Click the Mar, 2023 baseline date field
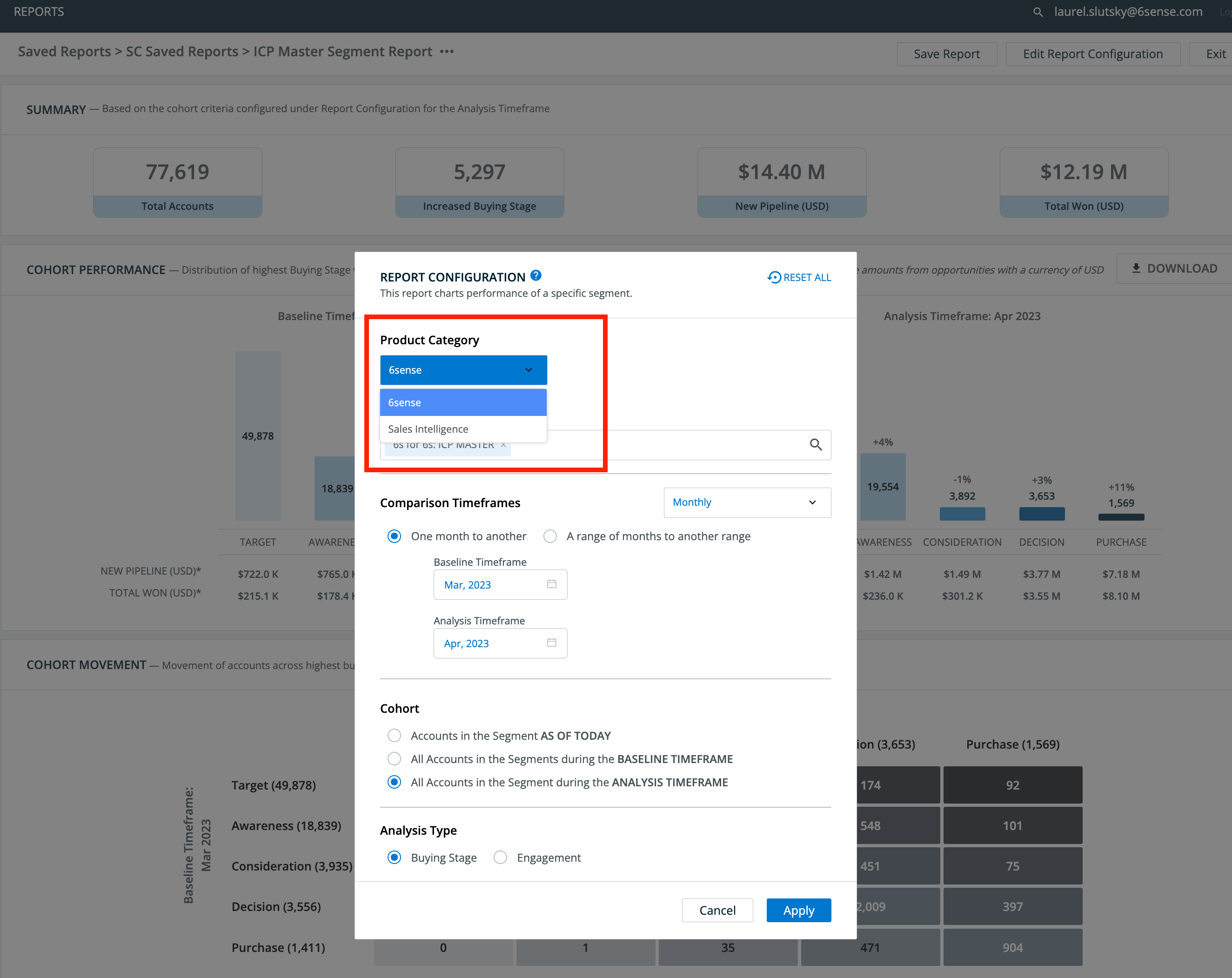 pos(500,584)
